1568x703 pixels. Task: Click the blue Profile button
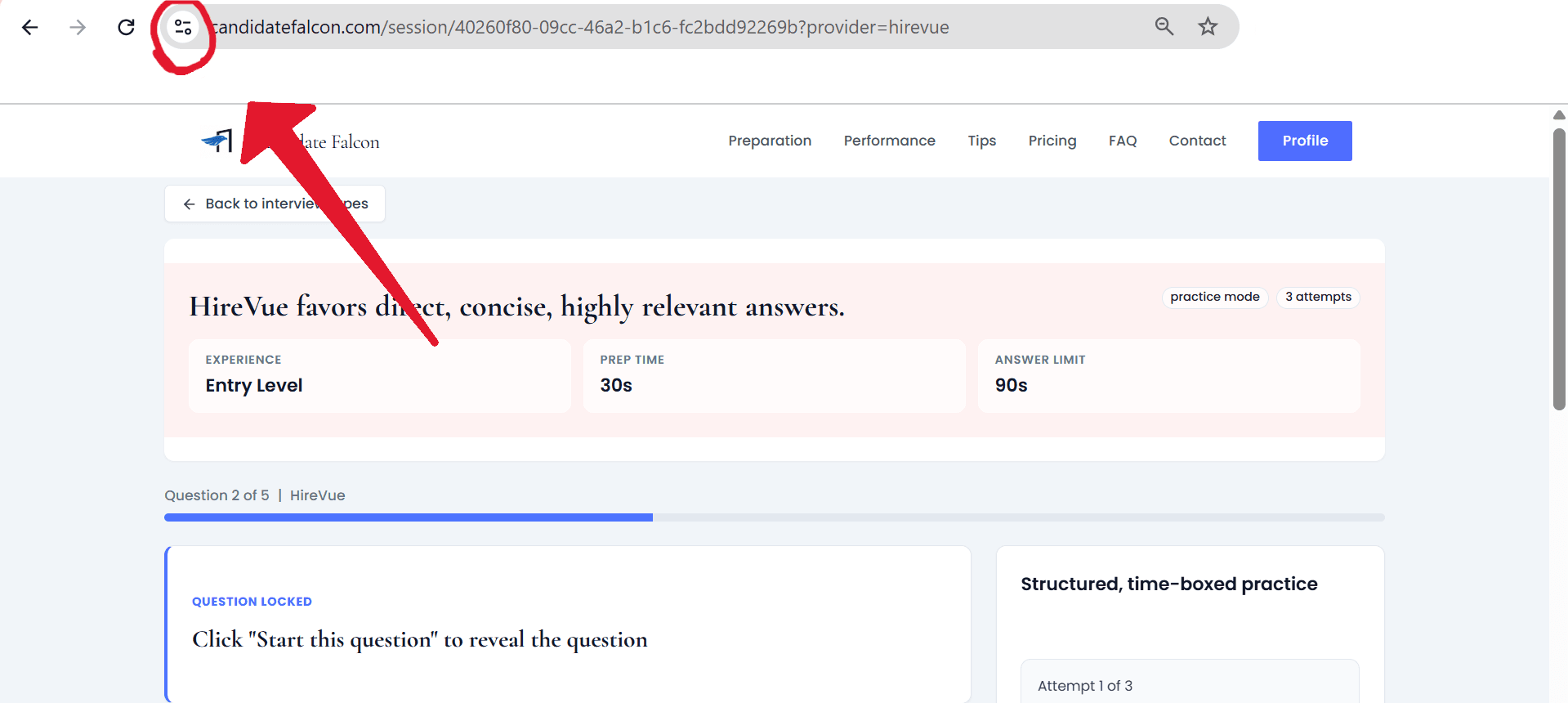pyautogui.click(x=1304, y=141)
